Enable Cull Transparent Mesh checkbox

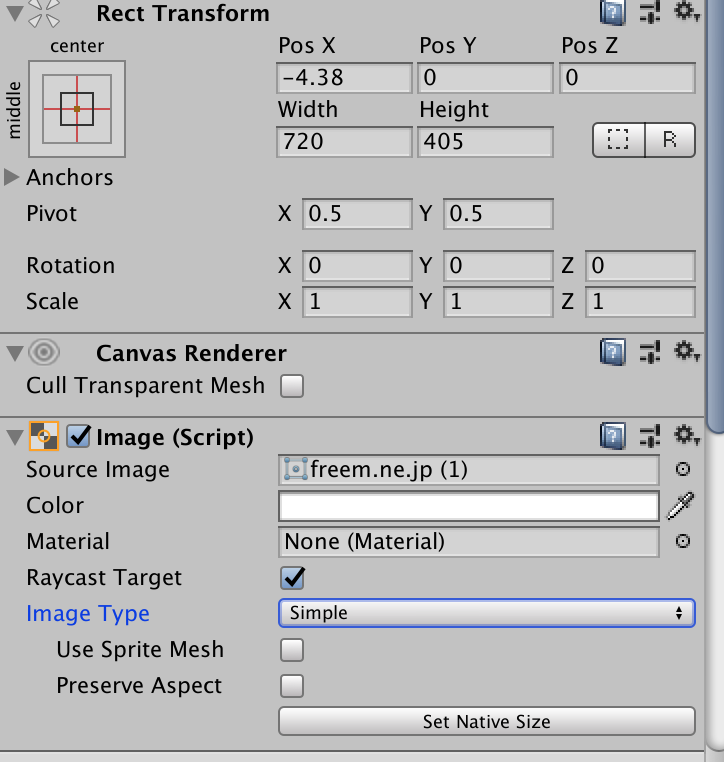click(x=292, y=386)
